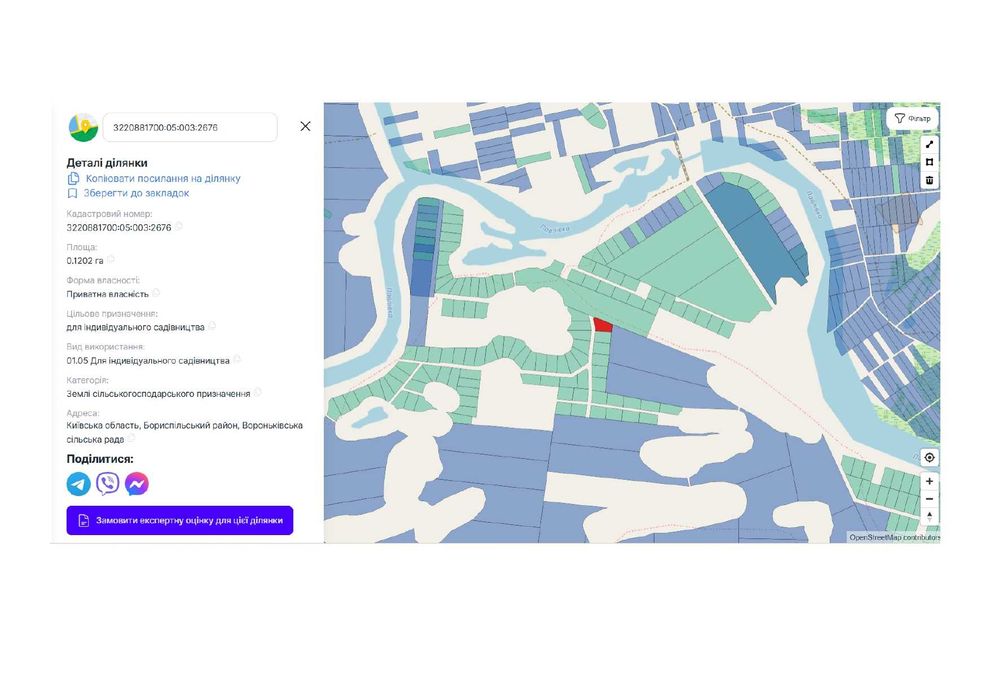
Task: Zoom out of the map
Action: point(929,498)
